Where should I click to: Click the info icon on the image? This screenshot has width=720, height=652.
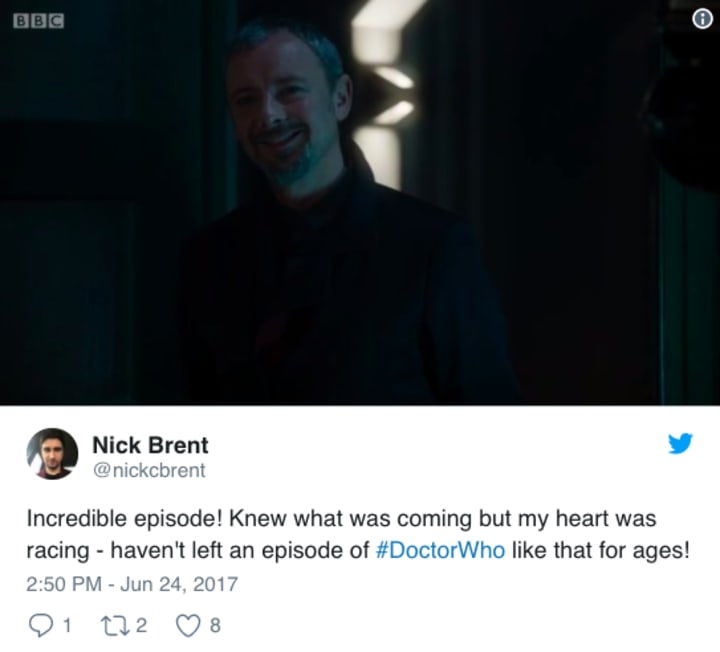[x=702, y=19]
